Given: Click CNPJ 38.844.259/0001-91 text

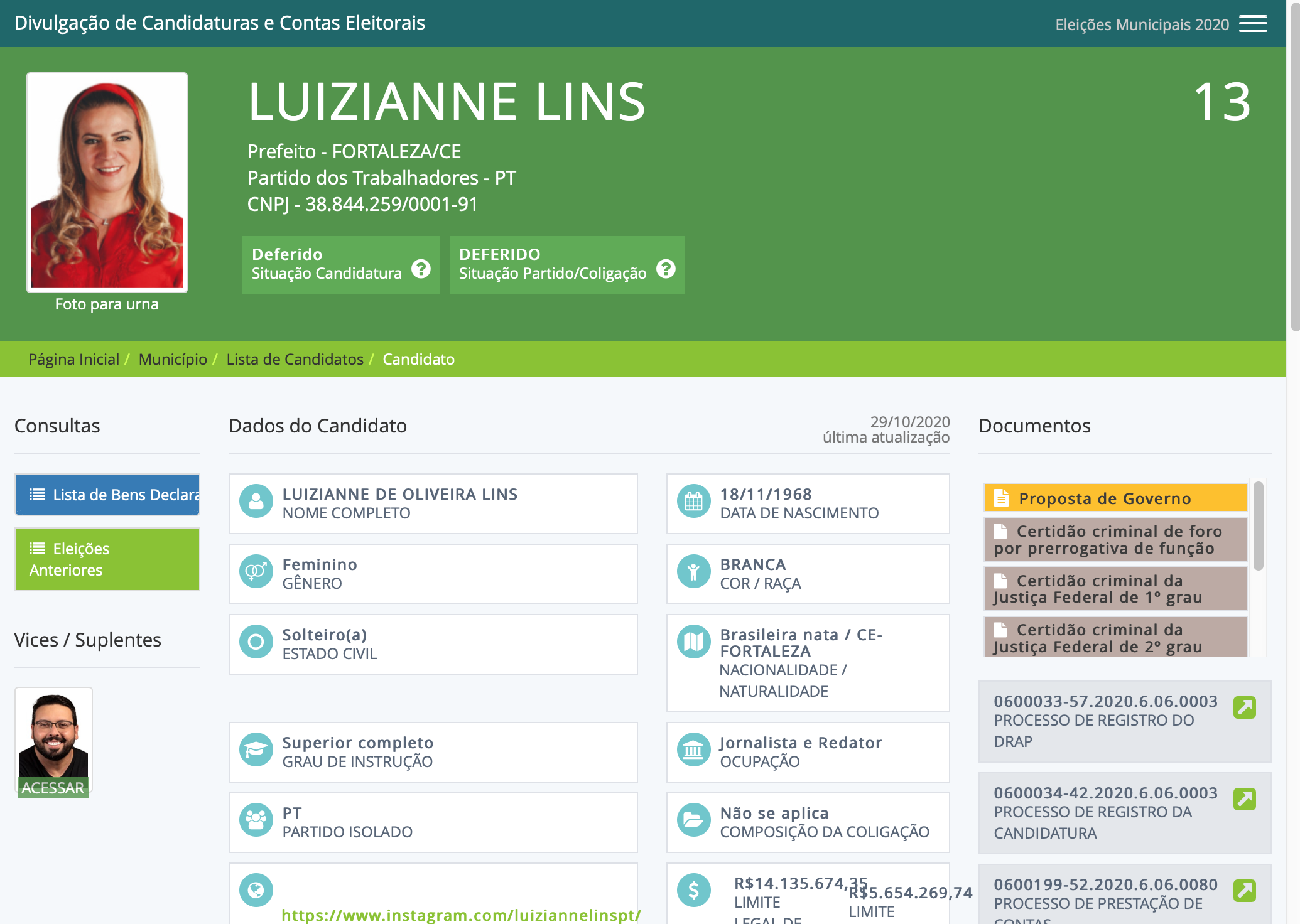Looking at the screenshot, I should pyautogui.click(x=362, y=204).
